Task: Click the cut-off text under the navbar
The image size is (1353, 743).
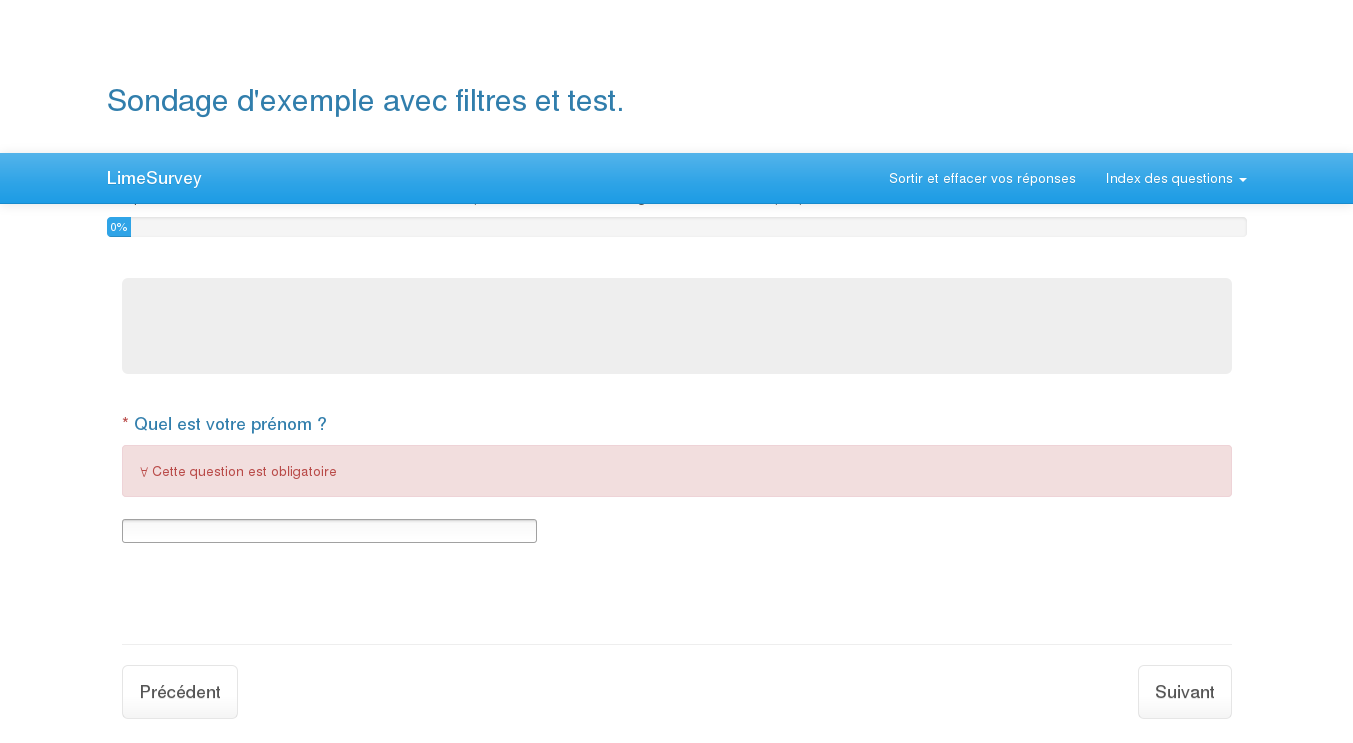Action: (x=460, y=203)
